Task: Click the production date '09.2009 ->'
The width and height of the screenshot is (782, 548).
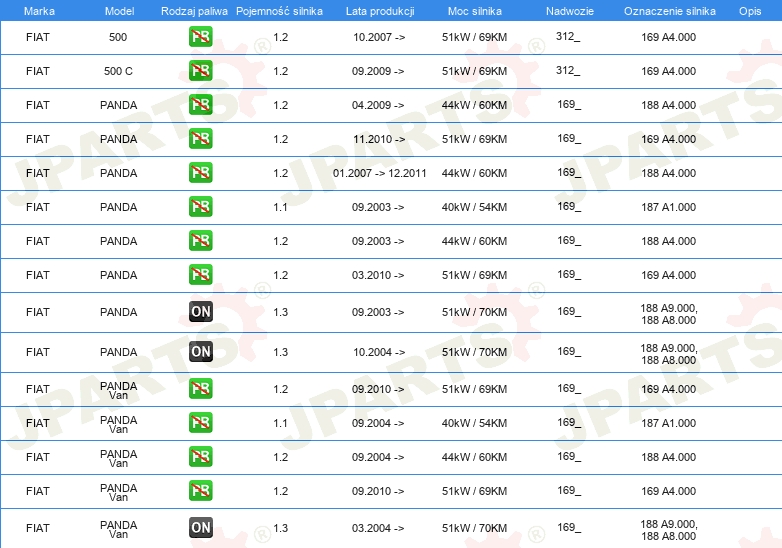Action: (x=378, y=71)
